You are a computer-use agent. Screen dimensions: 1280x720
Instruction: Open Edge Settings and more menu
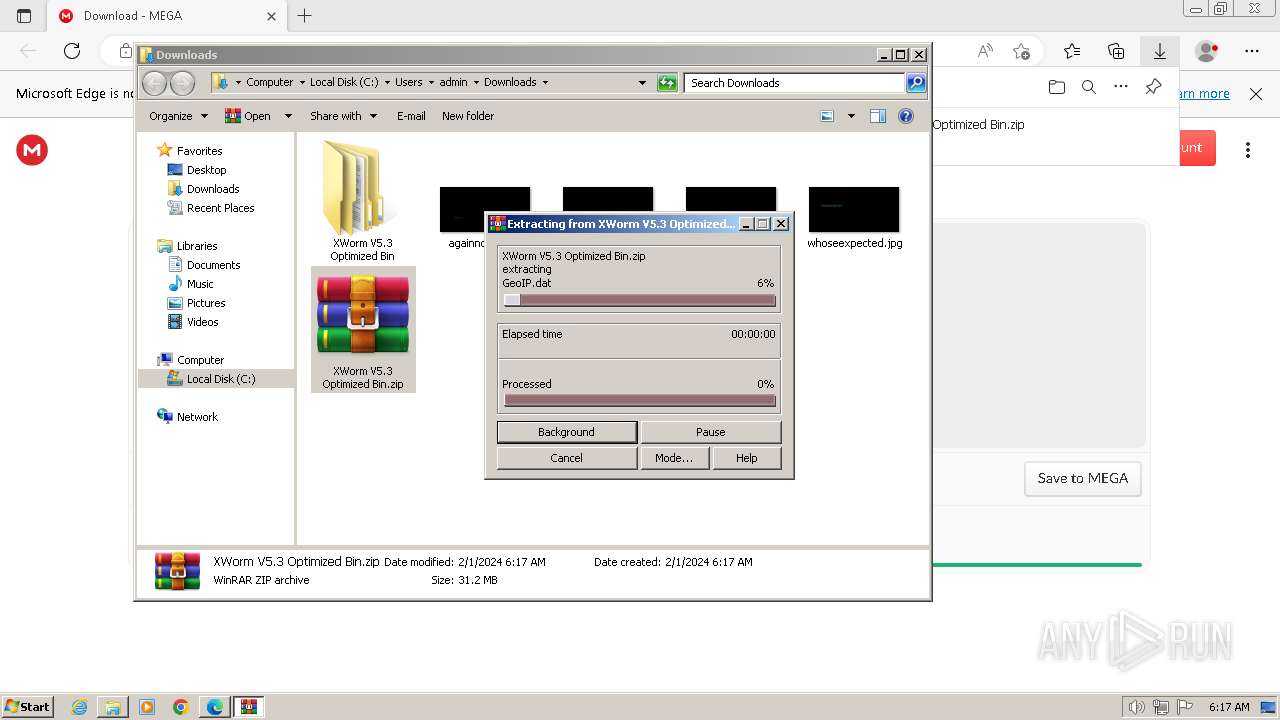point(1252,51)
